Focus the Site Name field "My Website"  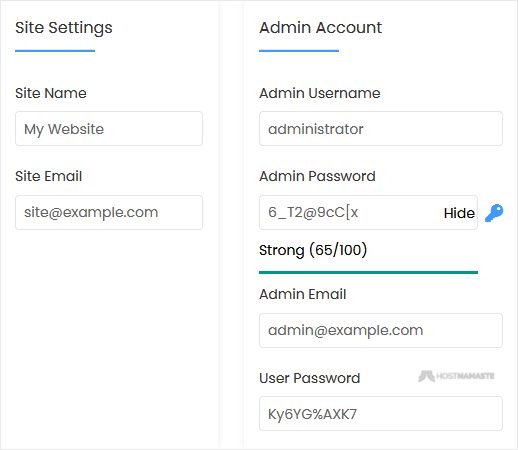[109, 129]
